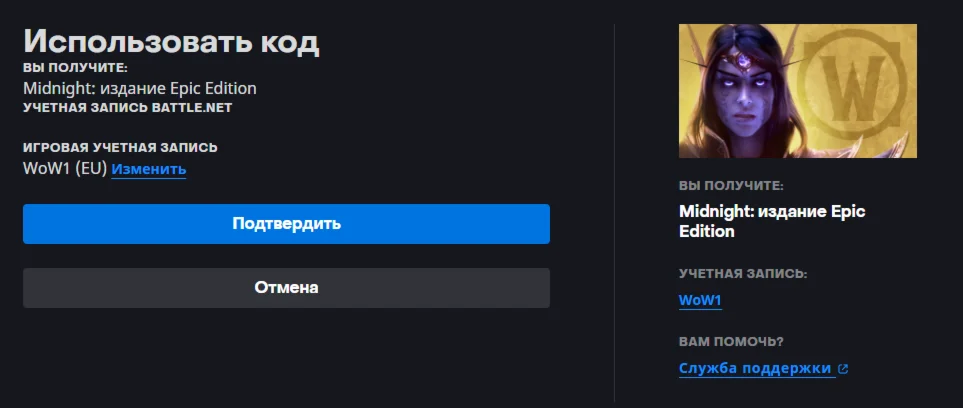Click the ВАМ ПОМОЧЬ? label
This screenshot has width=963, height=408.
coord(730,341)
